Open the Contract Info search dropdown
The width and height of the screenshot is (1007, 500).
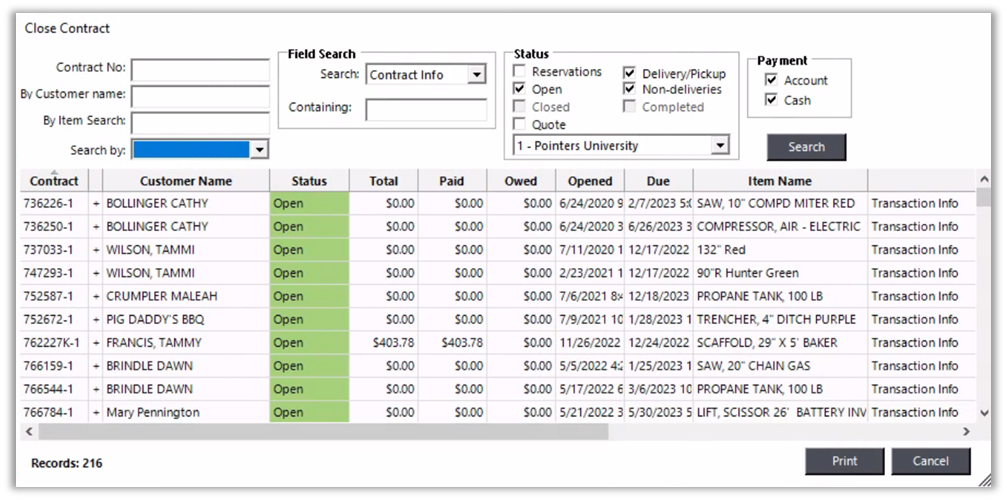point(476,75)
